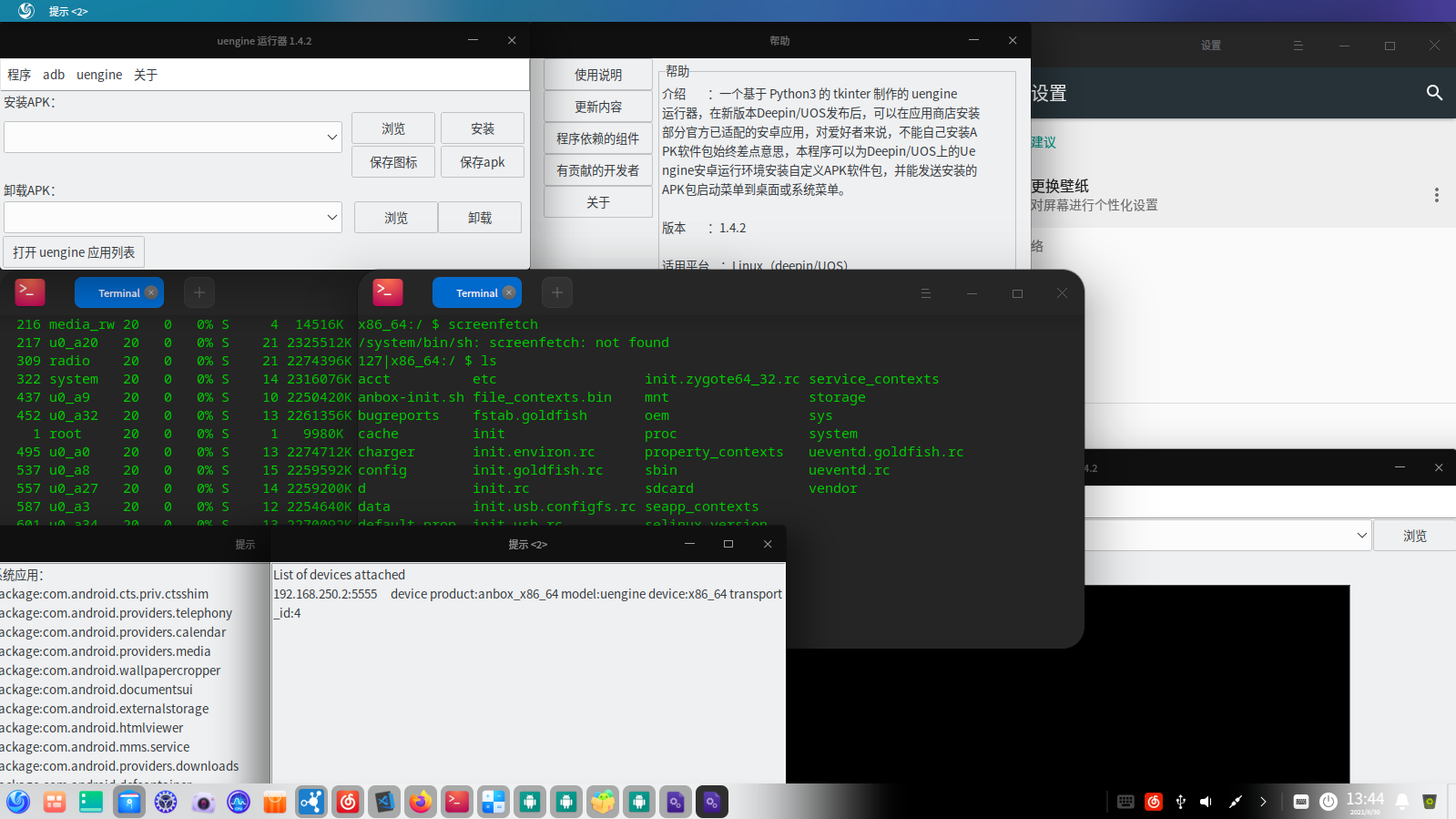Open the notification bell in the tray
The image size is (1456, 819).
(x=1402, y=802)
